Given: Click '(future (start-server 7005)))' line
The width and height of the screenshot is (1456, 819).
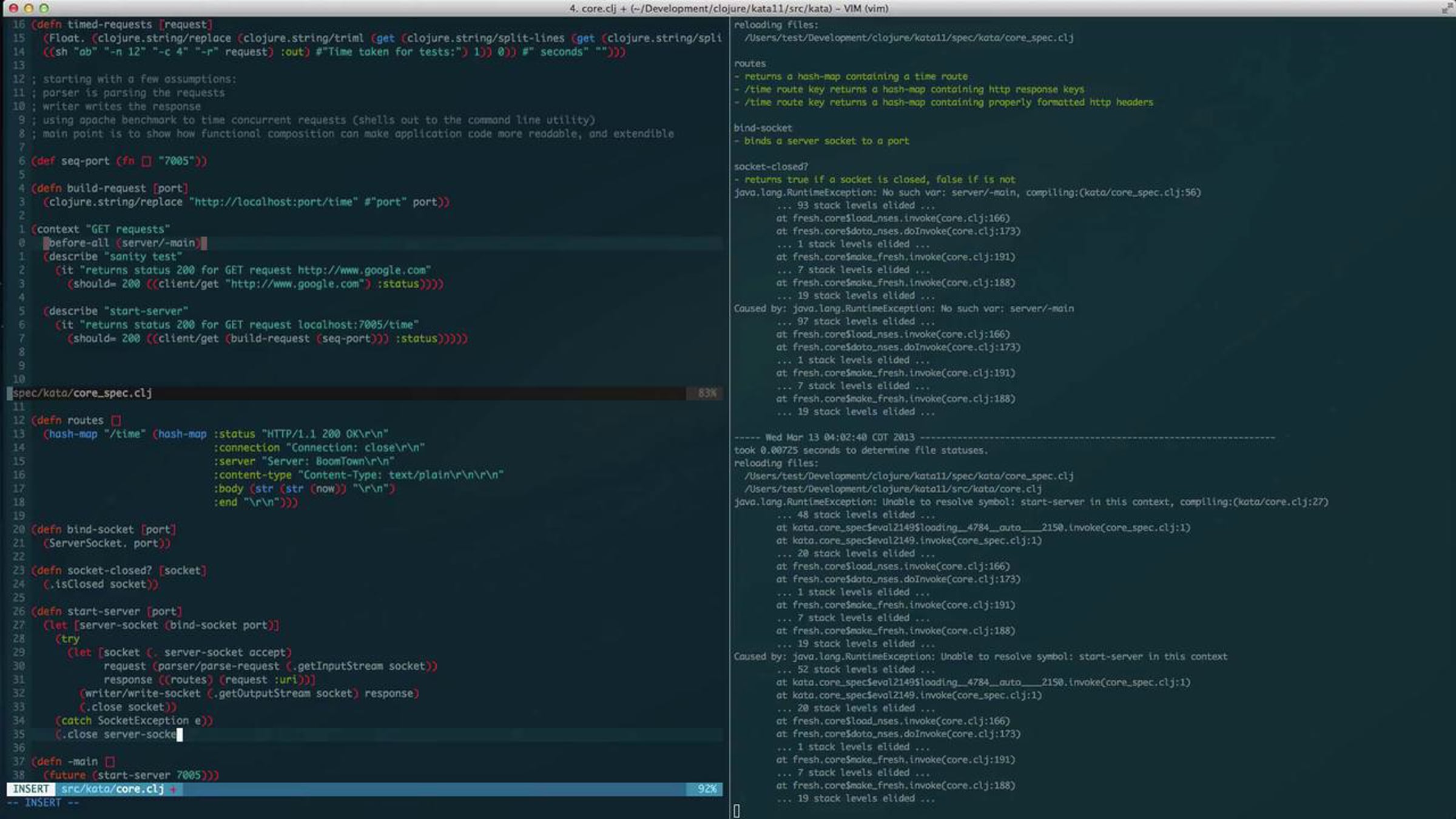Looking at the screenshot, I should pos(131,775).
